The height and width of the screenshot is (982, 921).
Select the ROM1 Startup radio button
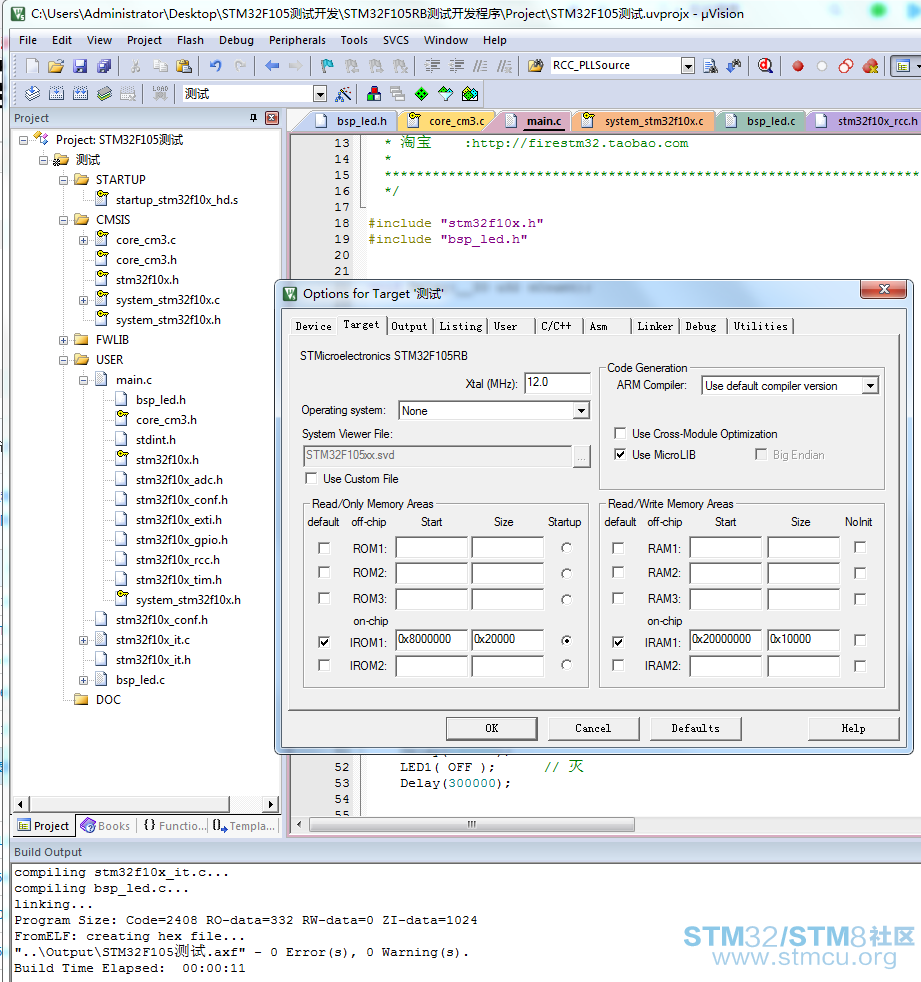click(x=567, y=548)
